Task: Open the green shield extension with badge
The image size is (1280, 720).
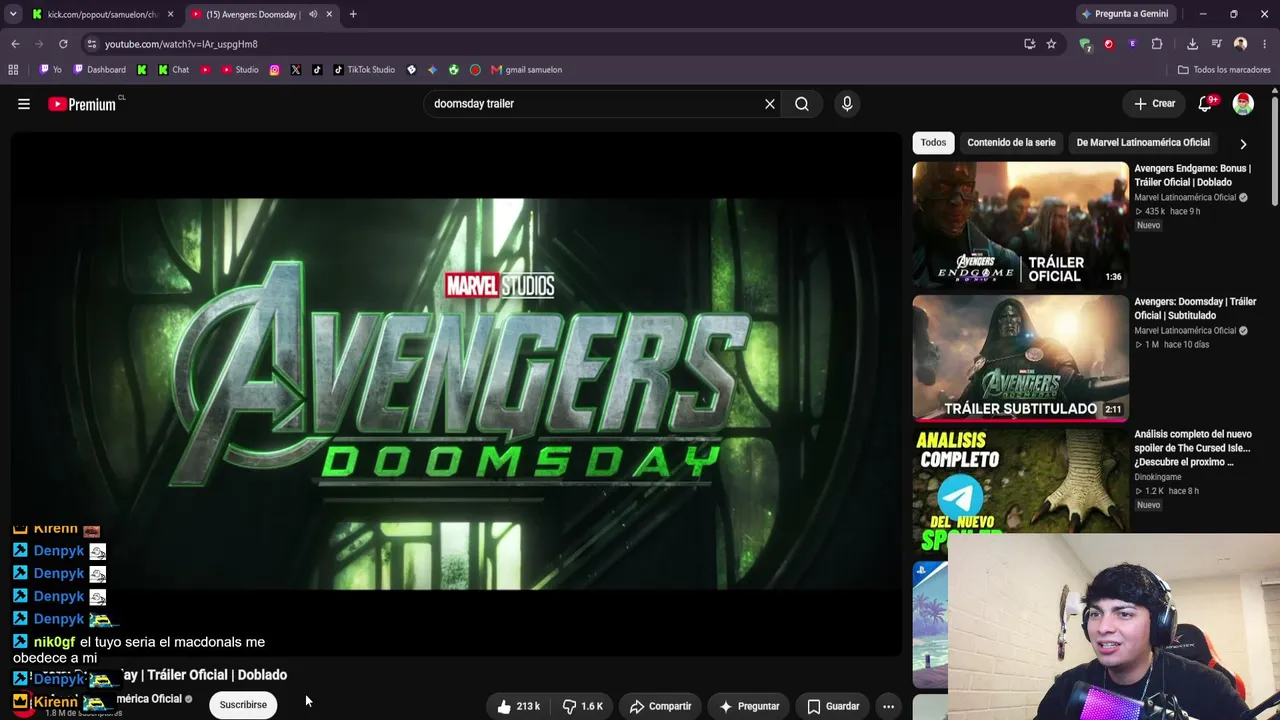Action: pyautogui.click(x=1085, y=44)
